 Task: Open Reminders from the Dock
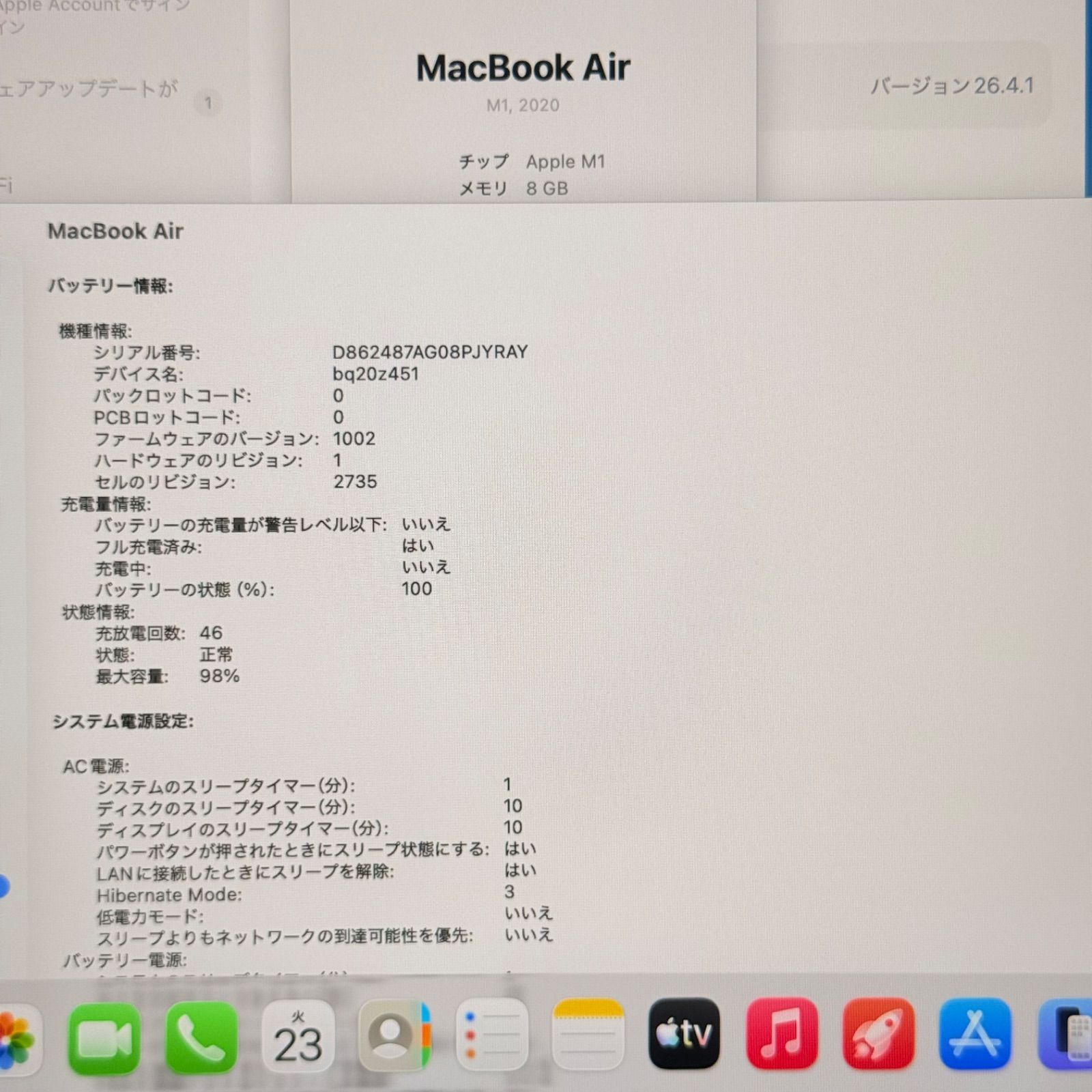(491, 1035)
